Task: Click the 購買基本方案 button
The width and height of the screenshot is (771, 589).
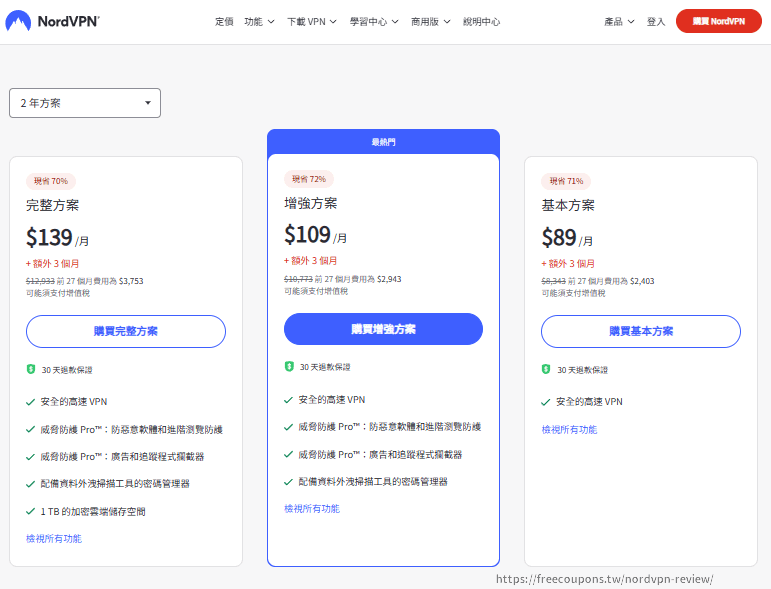Action: 641,331
